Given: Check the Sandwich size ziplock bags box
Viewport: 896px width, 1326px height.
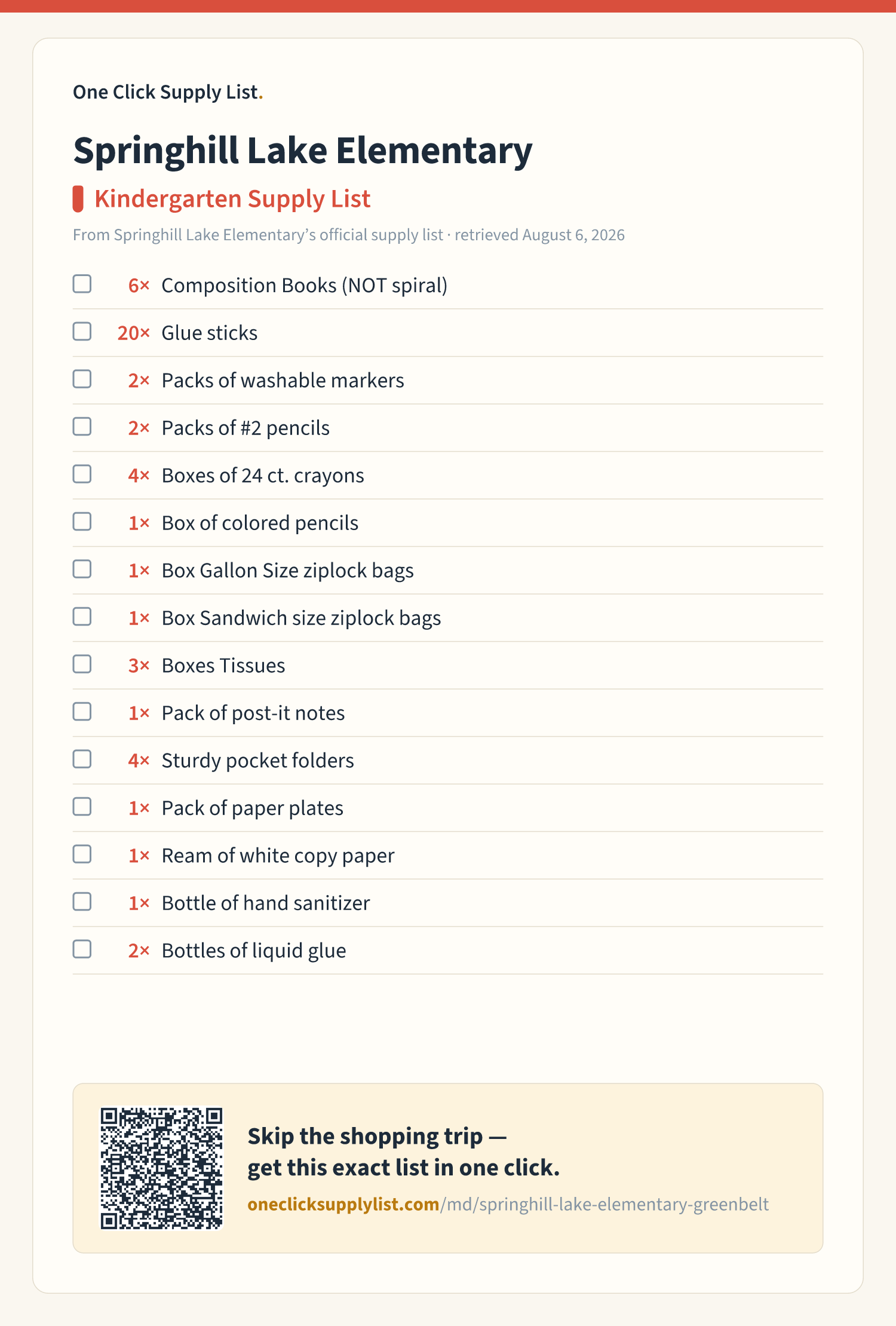Looking at the screenshot, I should point(82,617).
